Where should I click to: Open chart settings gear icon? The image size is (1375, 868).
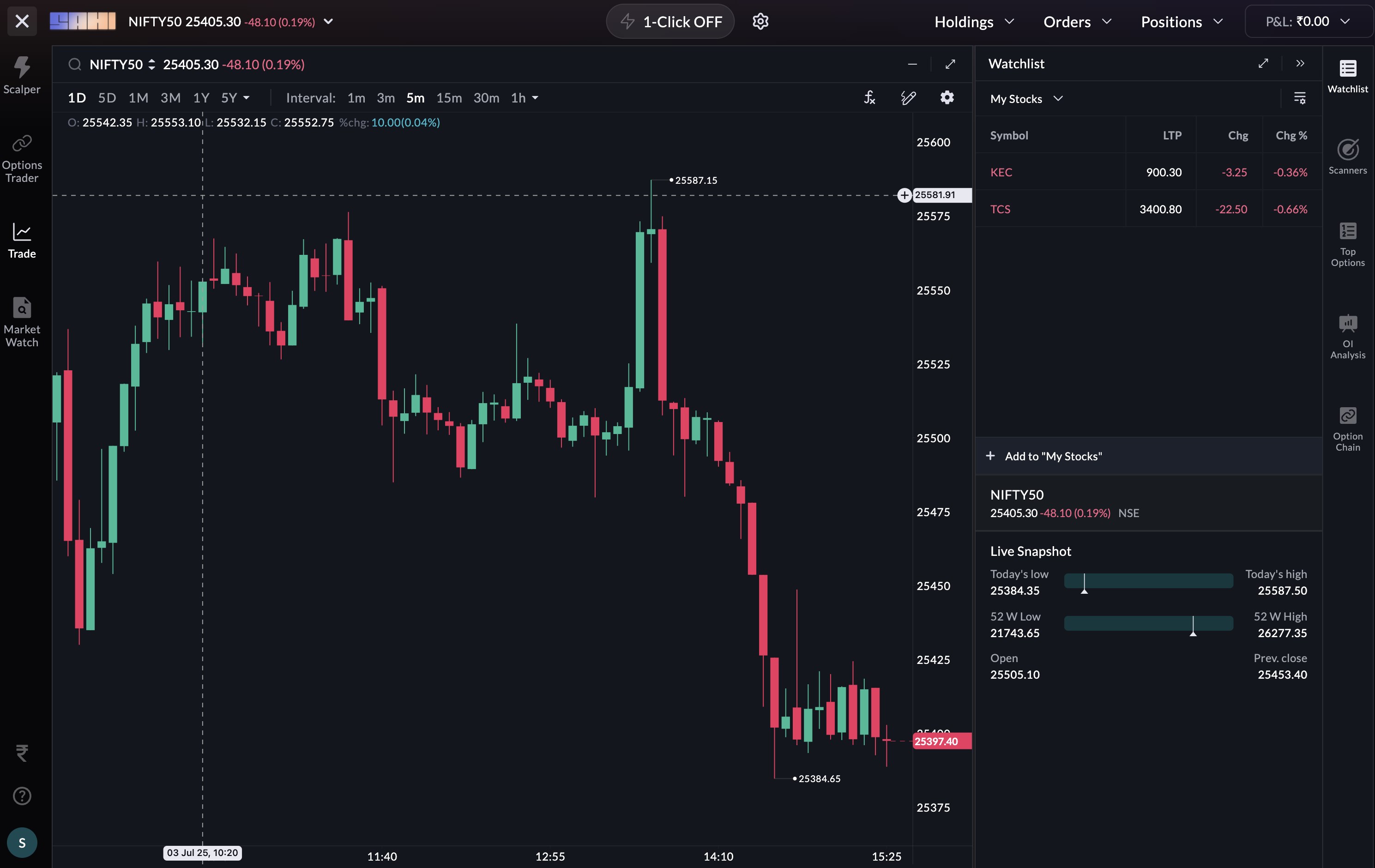pos(947,98)
